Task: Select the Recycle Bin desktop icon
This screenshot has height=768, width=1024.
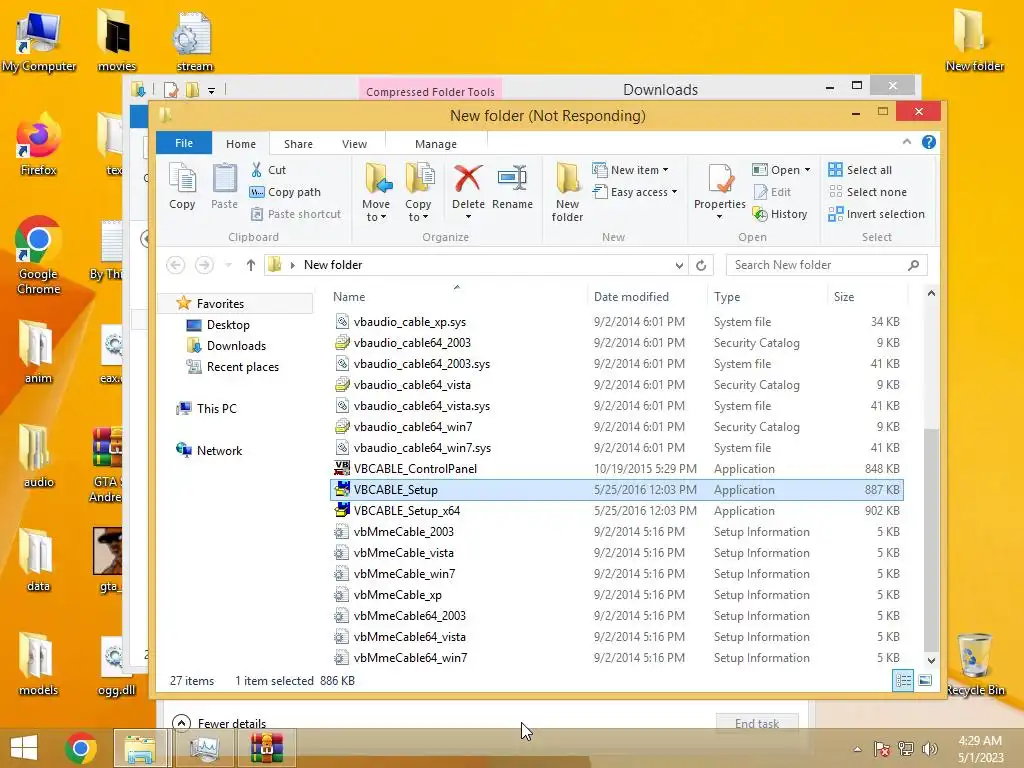Action: click(975, 664)
